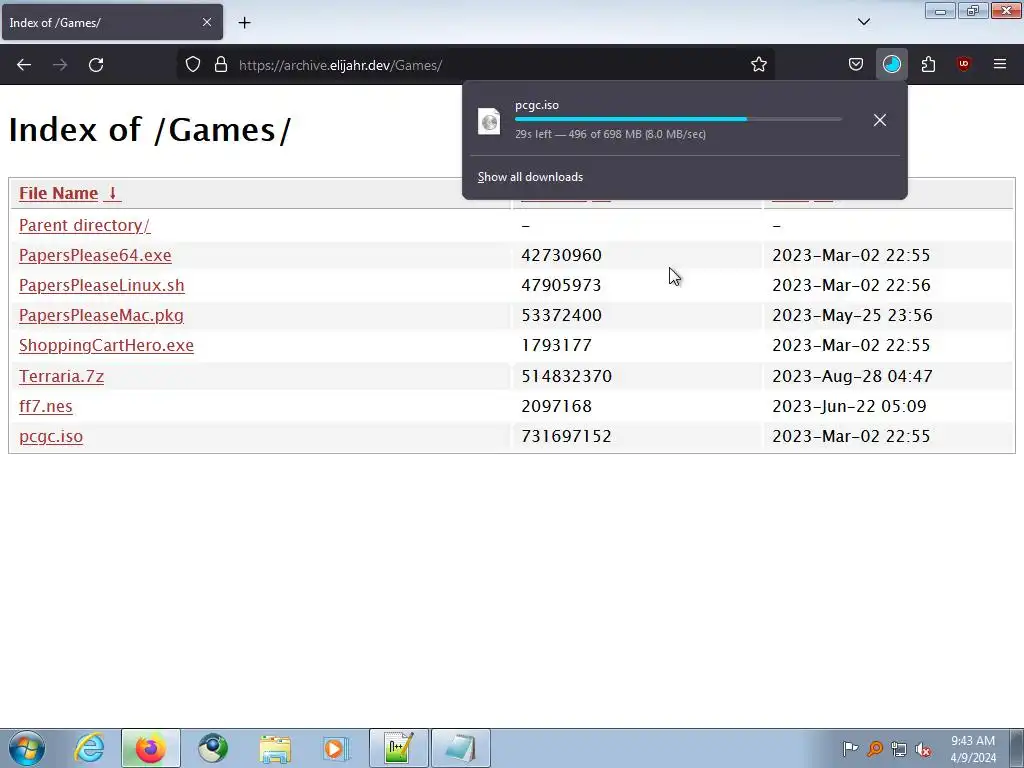Show all downloads
Screen dimensions: 1024x768
point(530,177)
